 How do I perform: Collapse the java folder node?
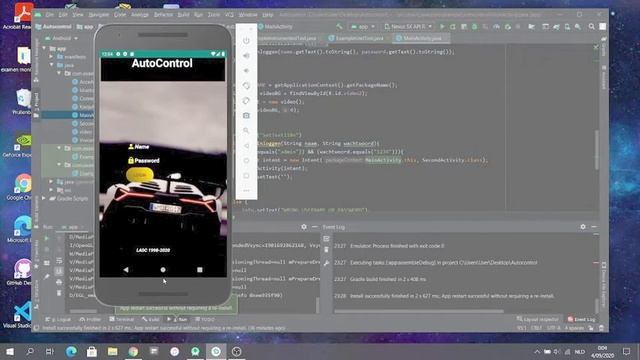pos(52,65)
